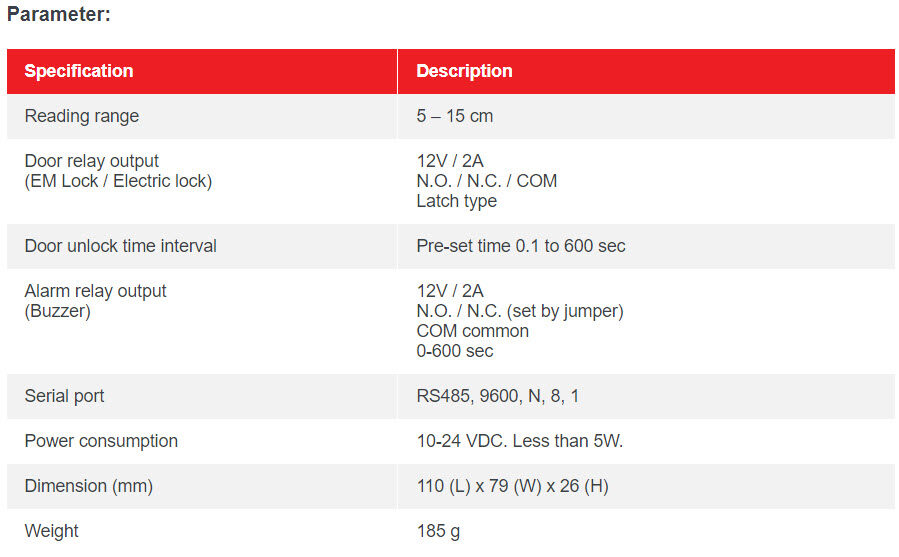899x557 pixels.
Task: Click Pre-set time 0.1 to 600 sec
Action: [521, 246]
